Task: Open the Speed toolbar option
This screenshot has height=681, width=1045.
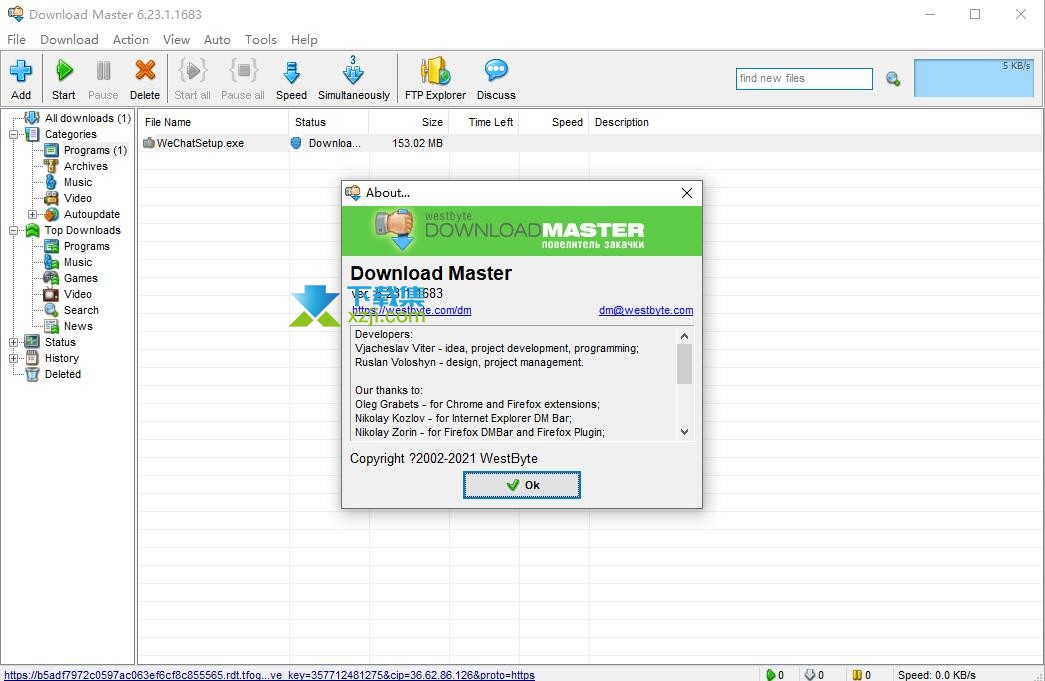Action: [291, 78]
